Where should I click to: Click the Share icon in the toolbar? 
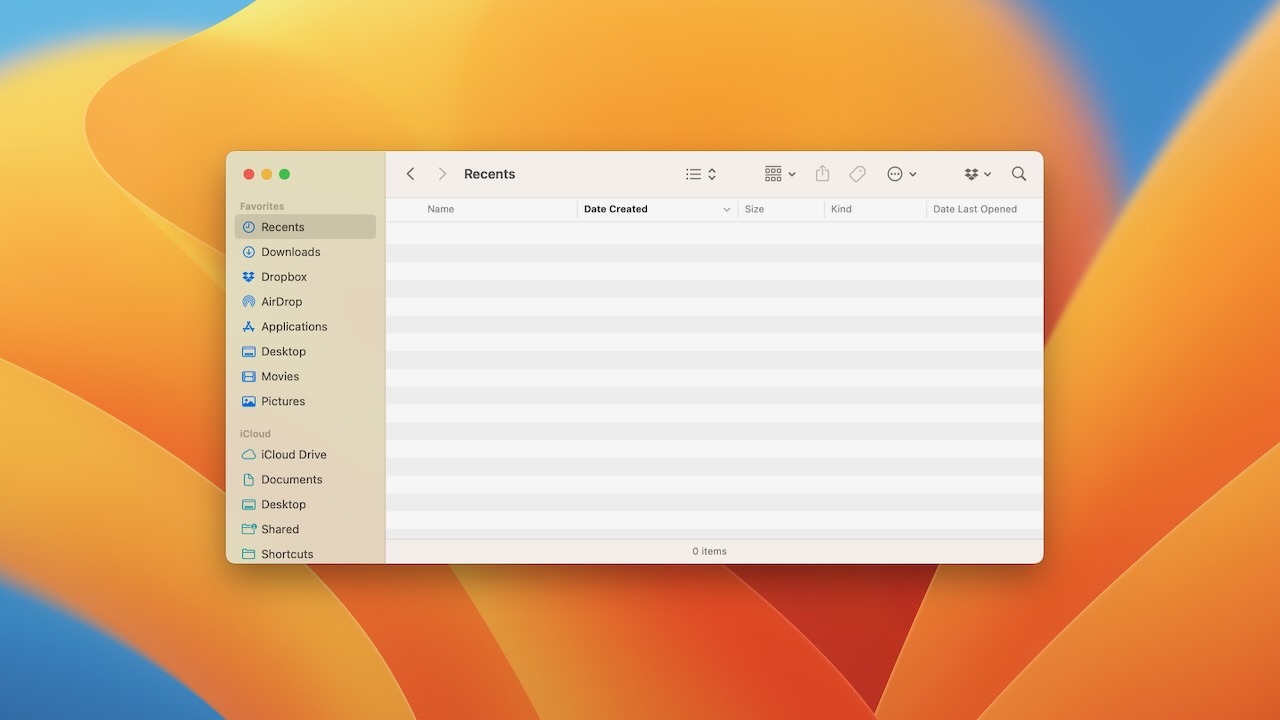(x=822, y=173)
